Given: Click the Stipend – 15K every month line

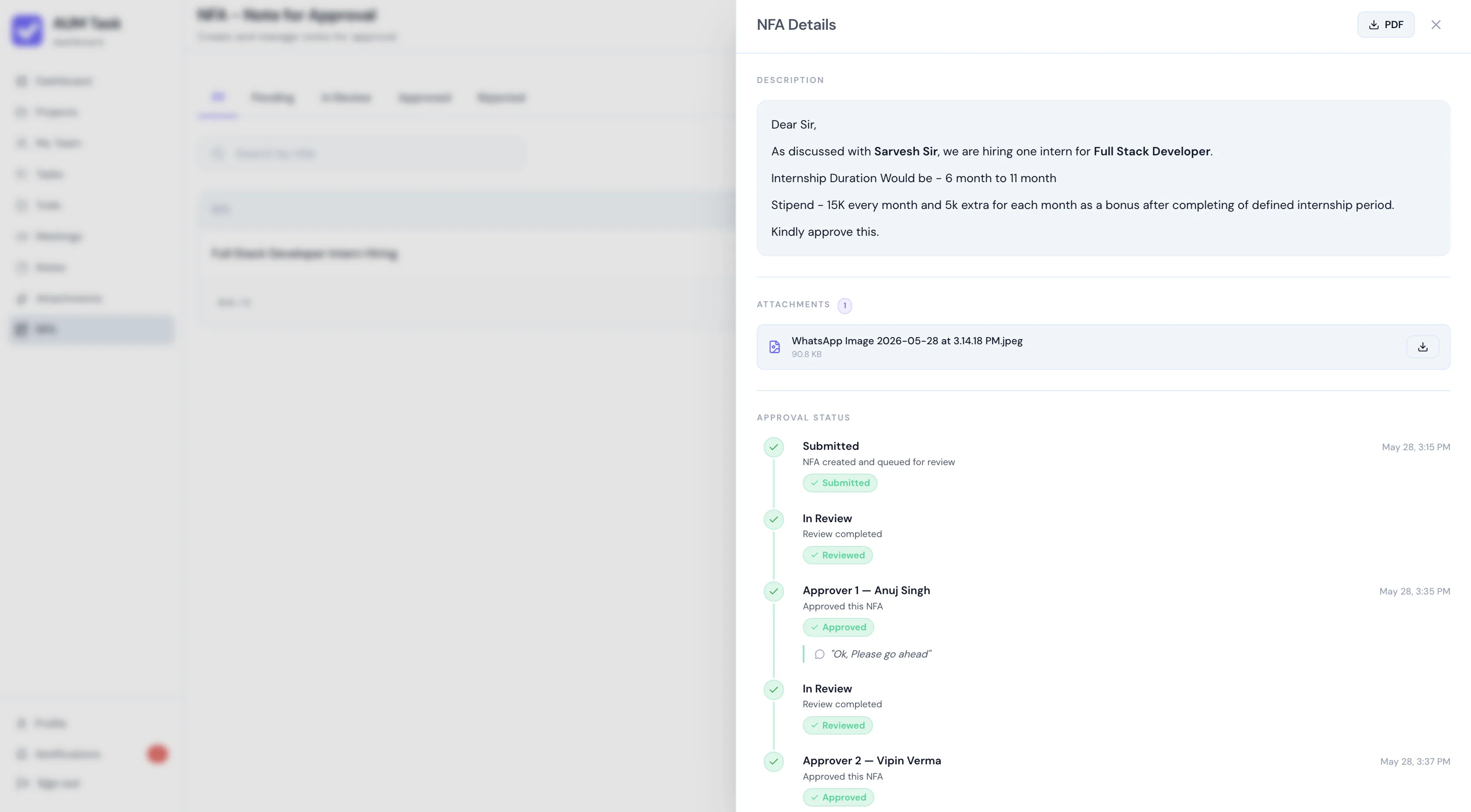Looking at the screenshot, I should 1083,205.
